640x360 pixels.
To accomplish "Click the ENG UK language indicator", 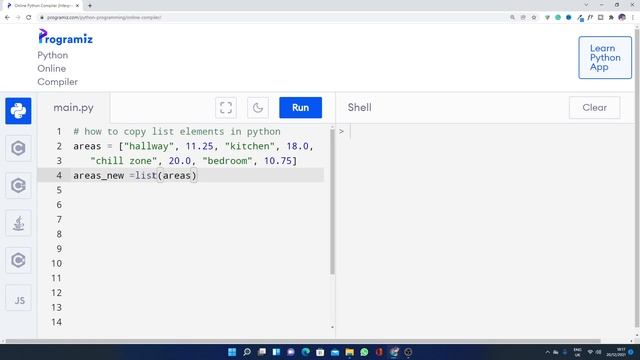I will point(577,352).
